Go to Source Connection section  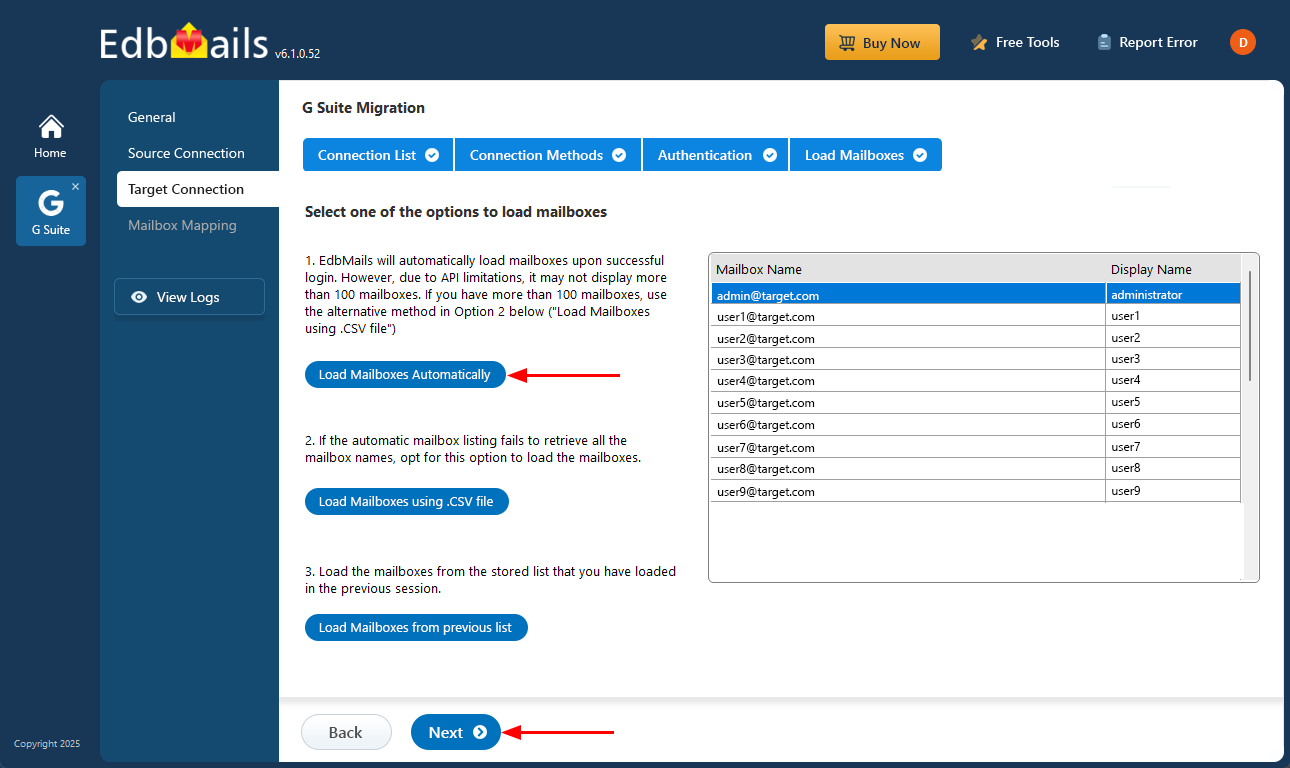click(186, 153)
